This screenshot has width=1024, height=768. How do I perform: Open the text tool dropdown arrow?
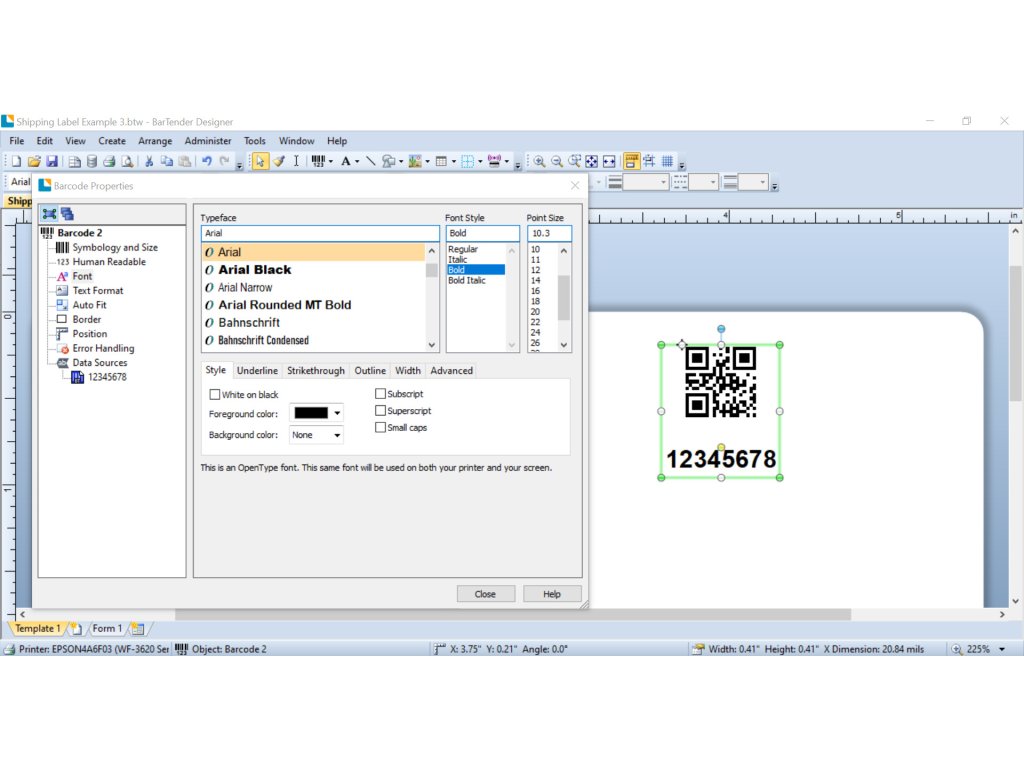point(357,161)
